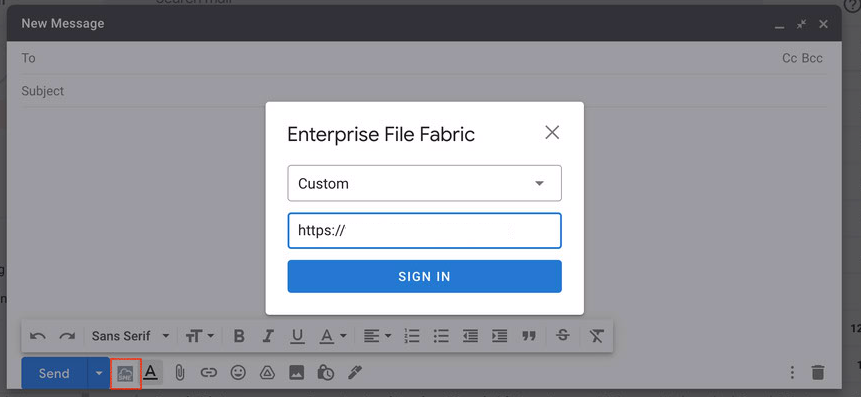Open the emoji picker smiley icon
The width and height of the screenshot is (861, 397).
coord(238,373)
